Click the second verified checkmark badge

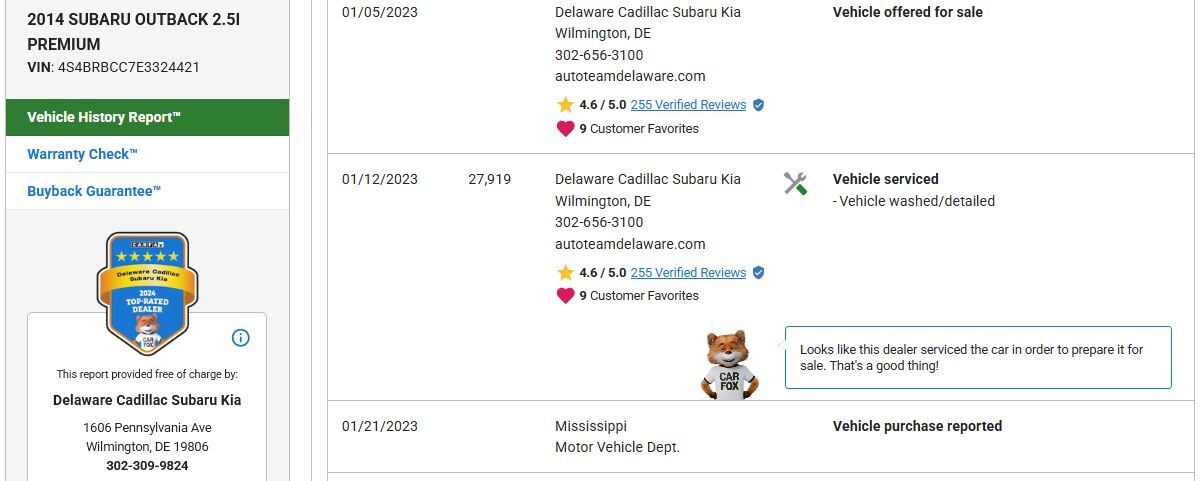(x=758, y=272)
